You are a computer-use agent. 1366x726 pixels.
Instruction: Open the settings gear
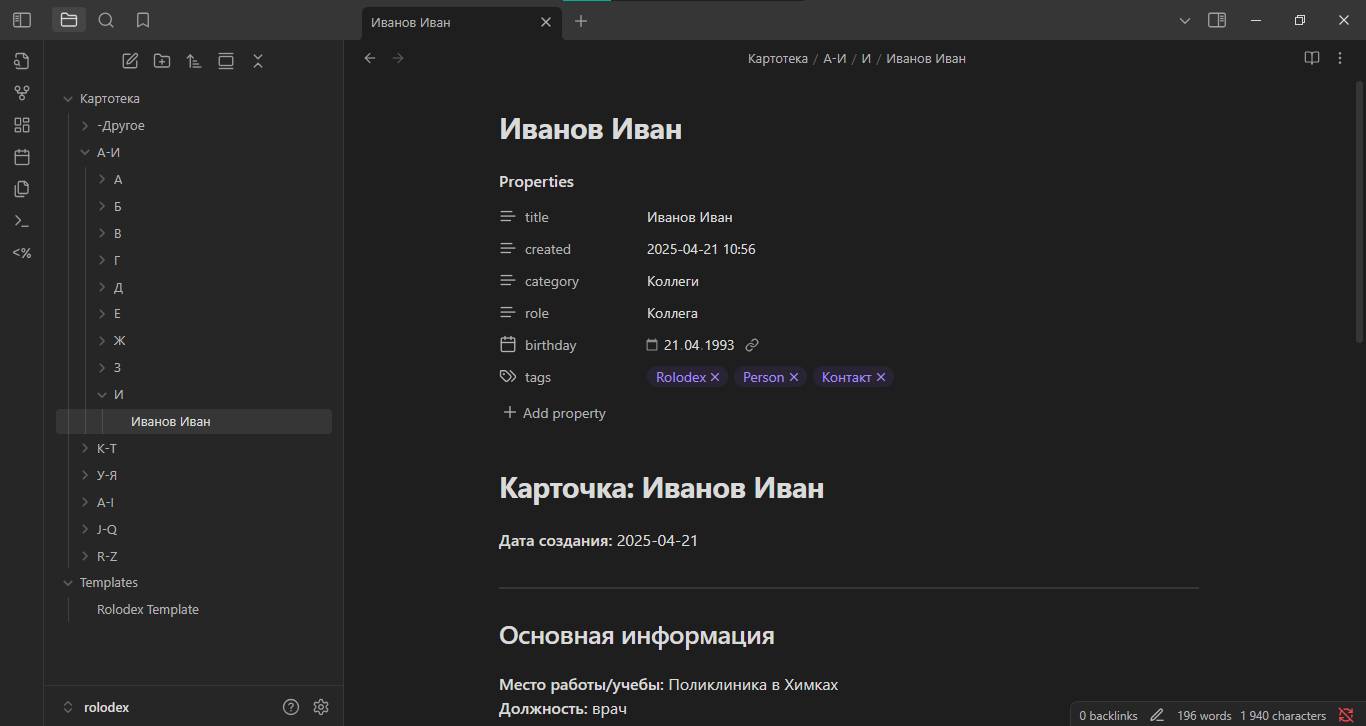tap(321, 707)
